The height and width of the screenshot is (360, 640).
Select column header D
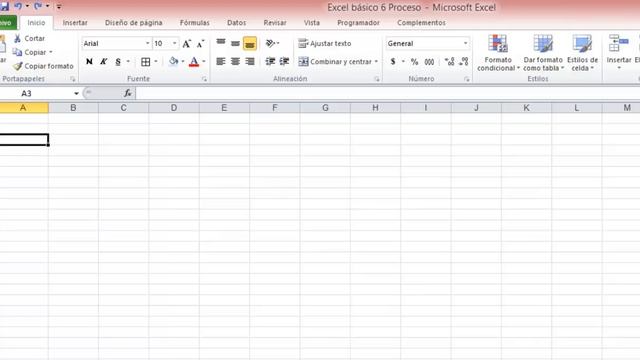click(174, 108)
